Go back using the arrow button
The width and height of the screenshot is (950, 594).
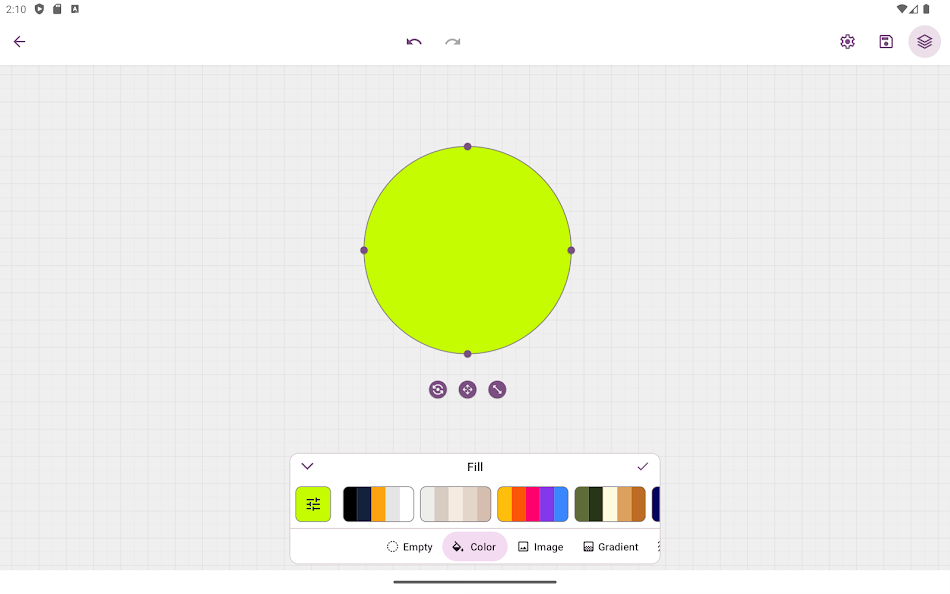coord(19,41)
